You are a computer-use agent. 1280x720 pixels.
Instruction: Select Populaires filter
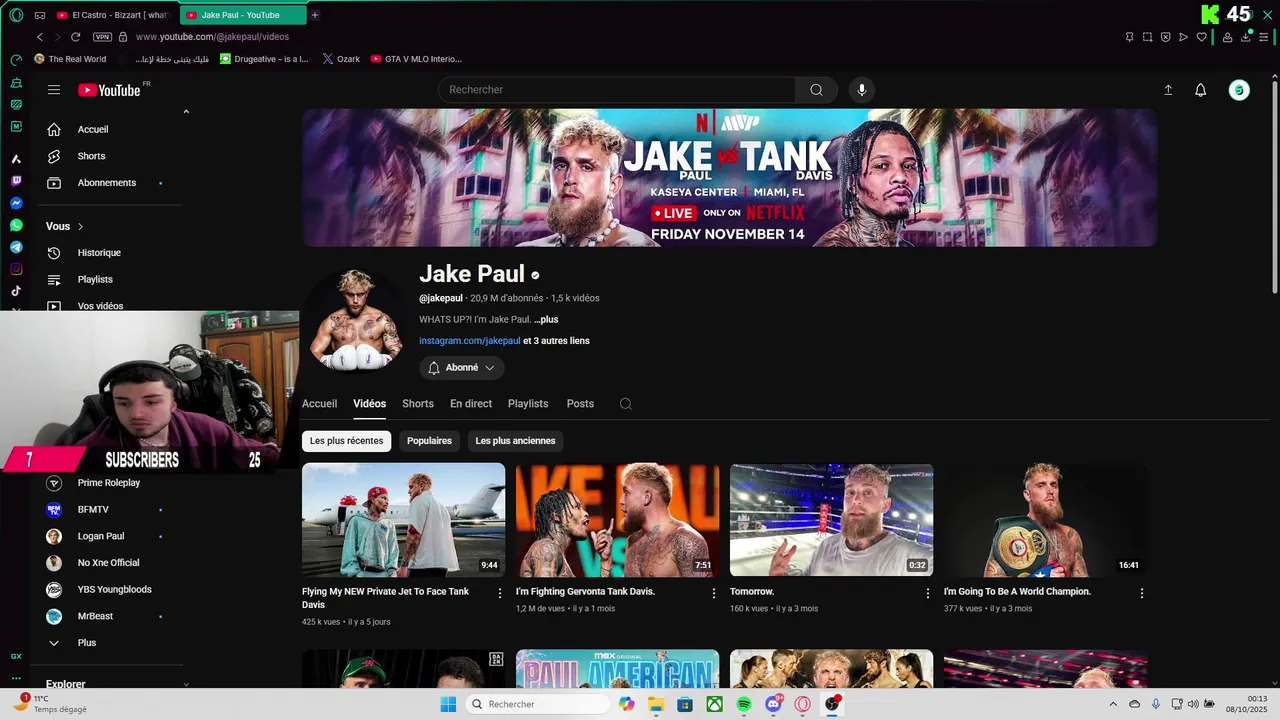point(429,441)
